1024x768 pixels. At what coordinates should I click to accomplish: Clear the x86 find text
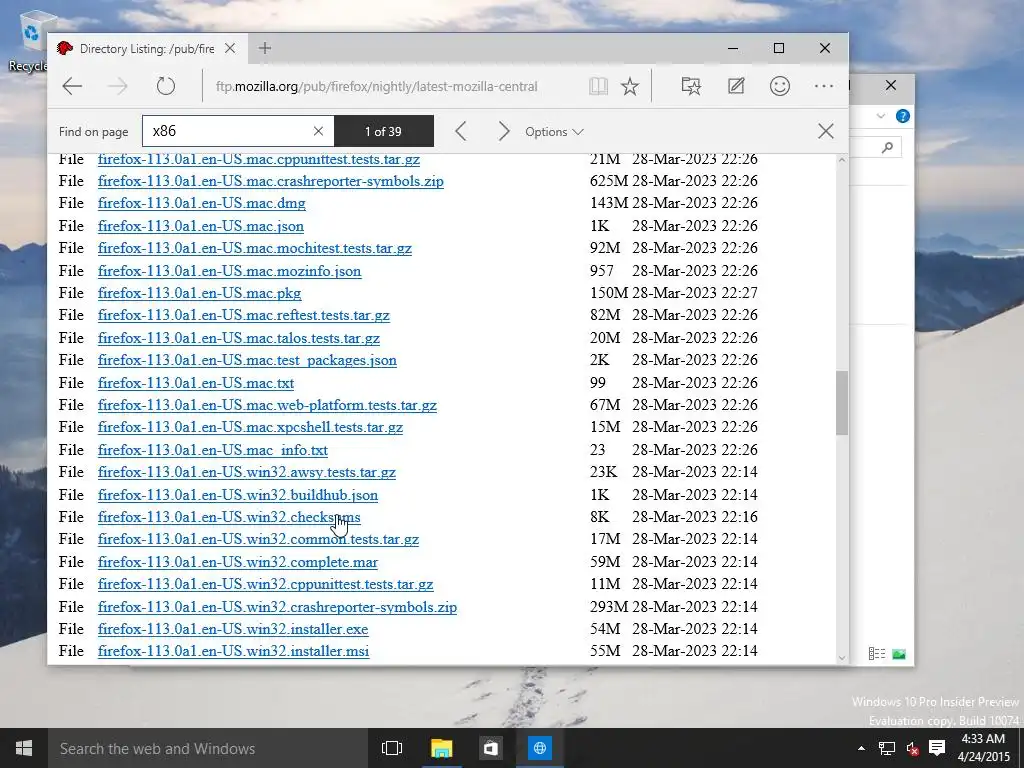(318, 131)
